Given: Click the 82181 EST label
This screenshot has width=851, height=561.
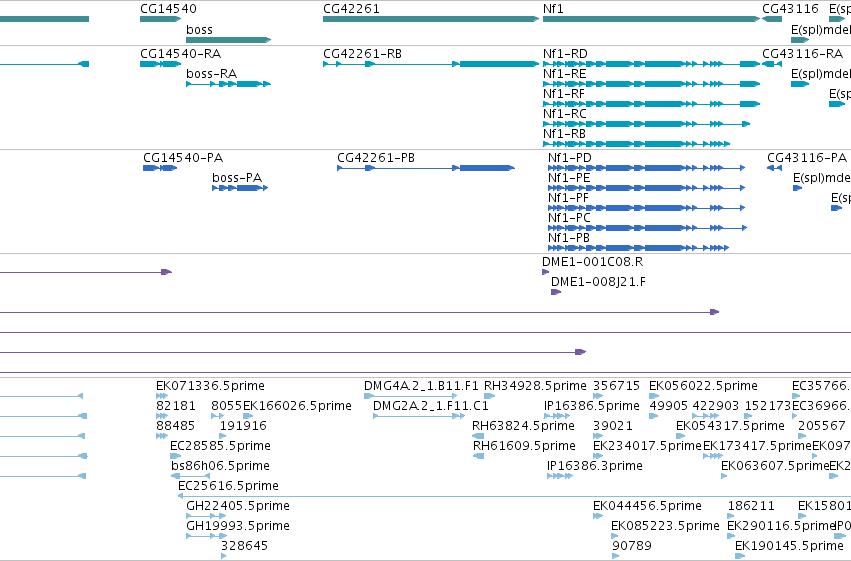Looking at the screenshot, I should (x=175, y=406).
